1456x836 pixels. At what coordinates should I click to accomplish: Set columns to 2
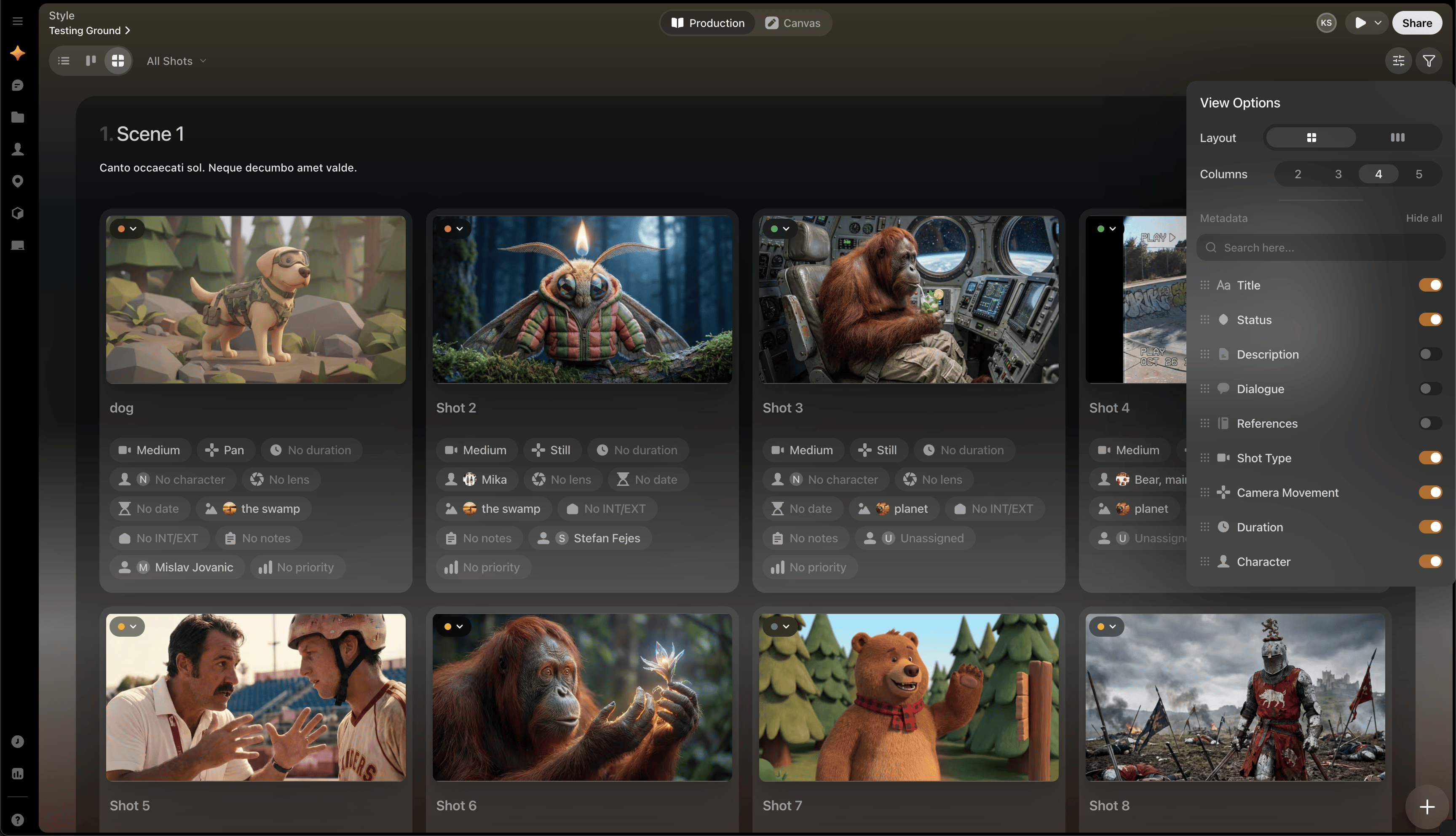tap(1298, 174)
